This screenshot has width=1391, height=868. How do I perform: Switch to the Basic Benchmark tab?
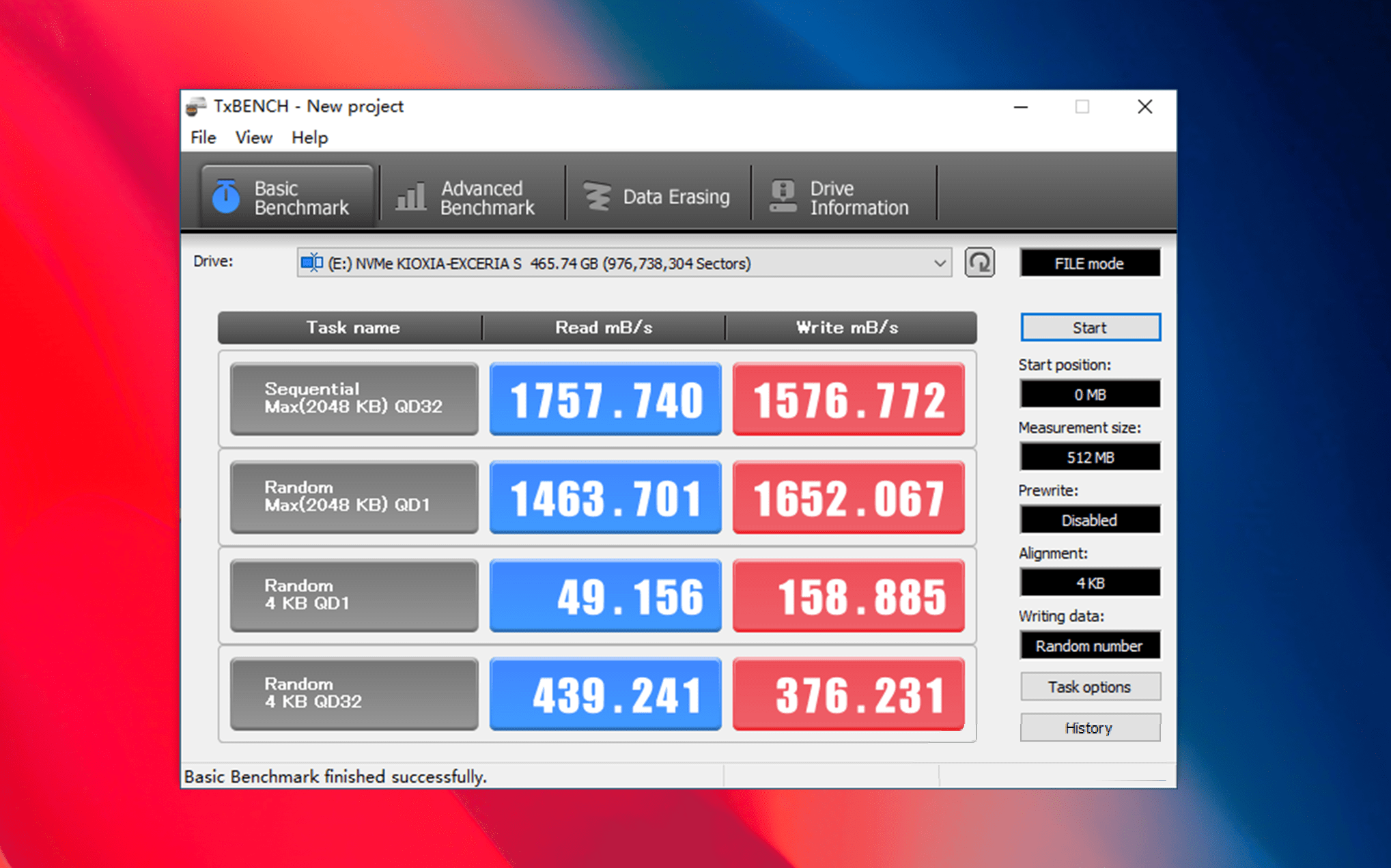pyautogui.click(x=287, y=197)
